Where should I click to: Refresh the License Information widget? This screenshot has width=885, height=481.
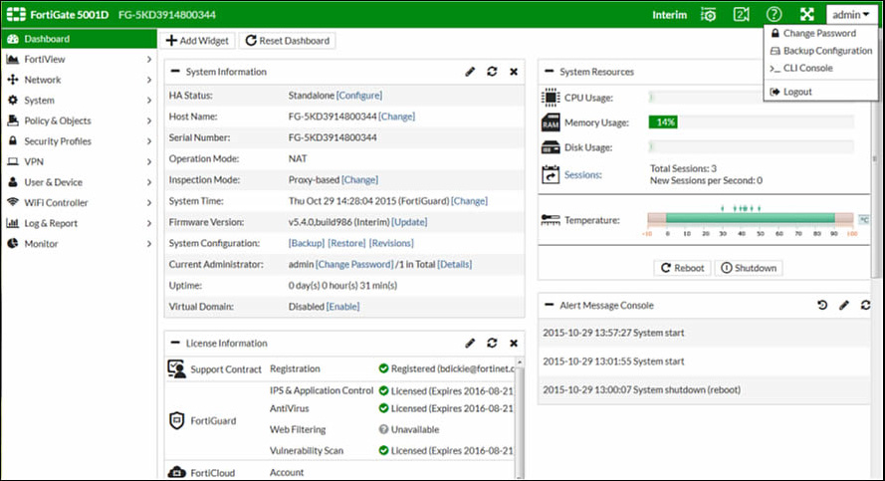point(492,343)
